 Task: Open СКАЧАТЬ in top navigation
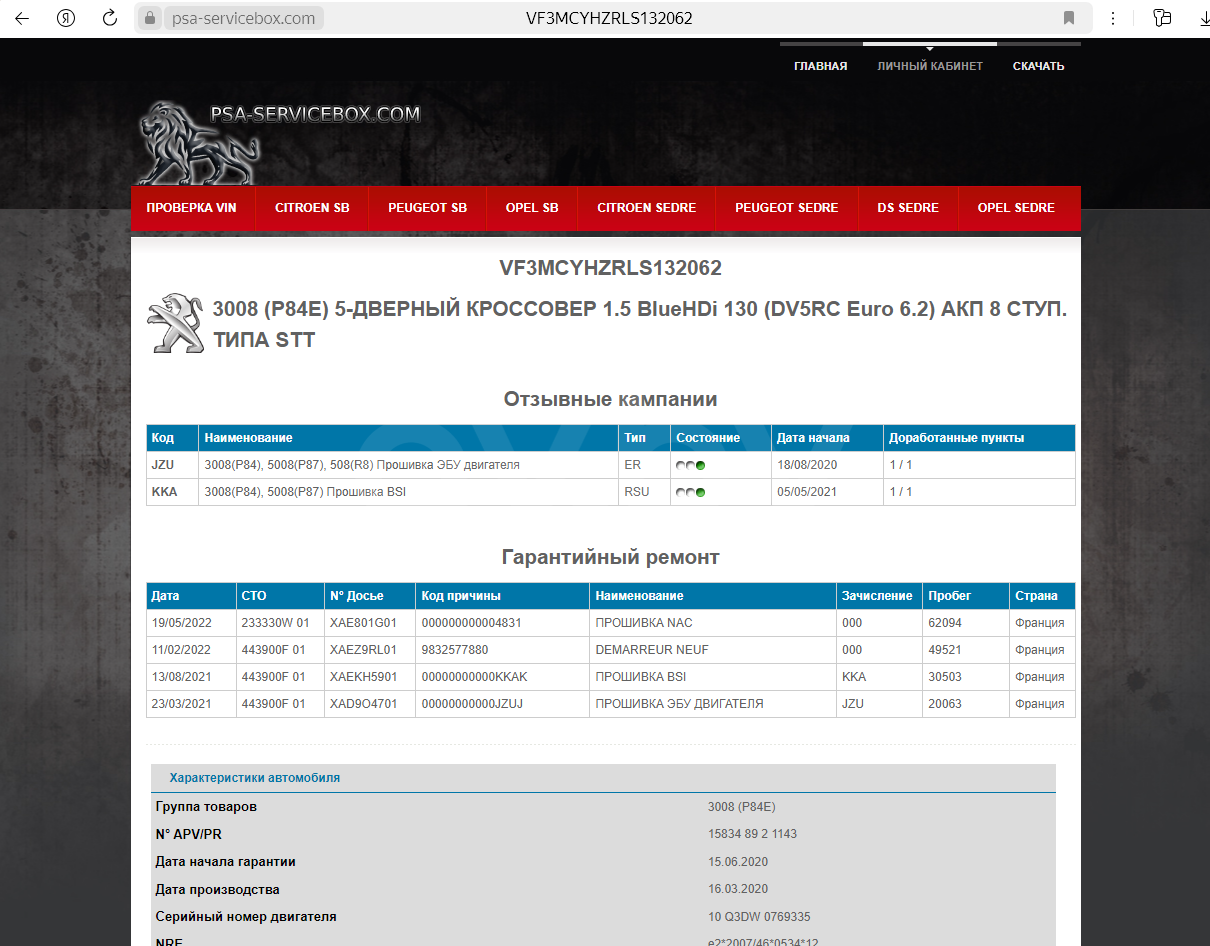pyautogui.click(x=1038, y=66)
